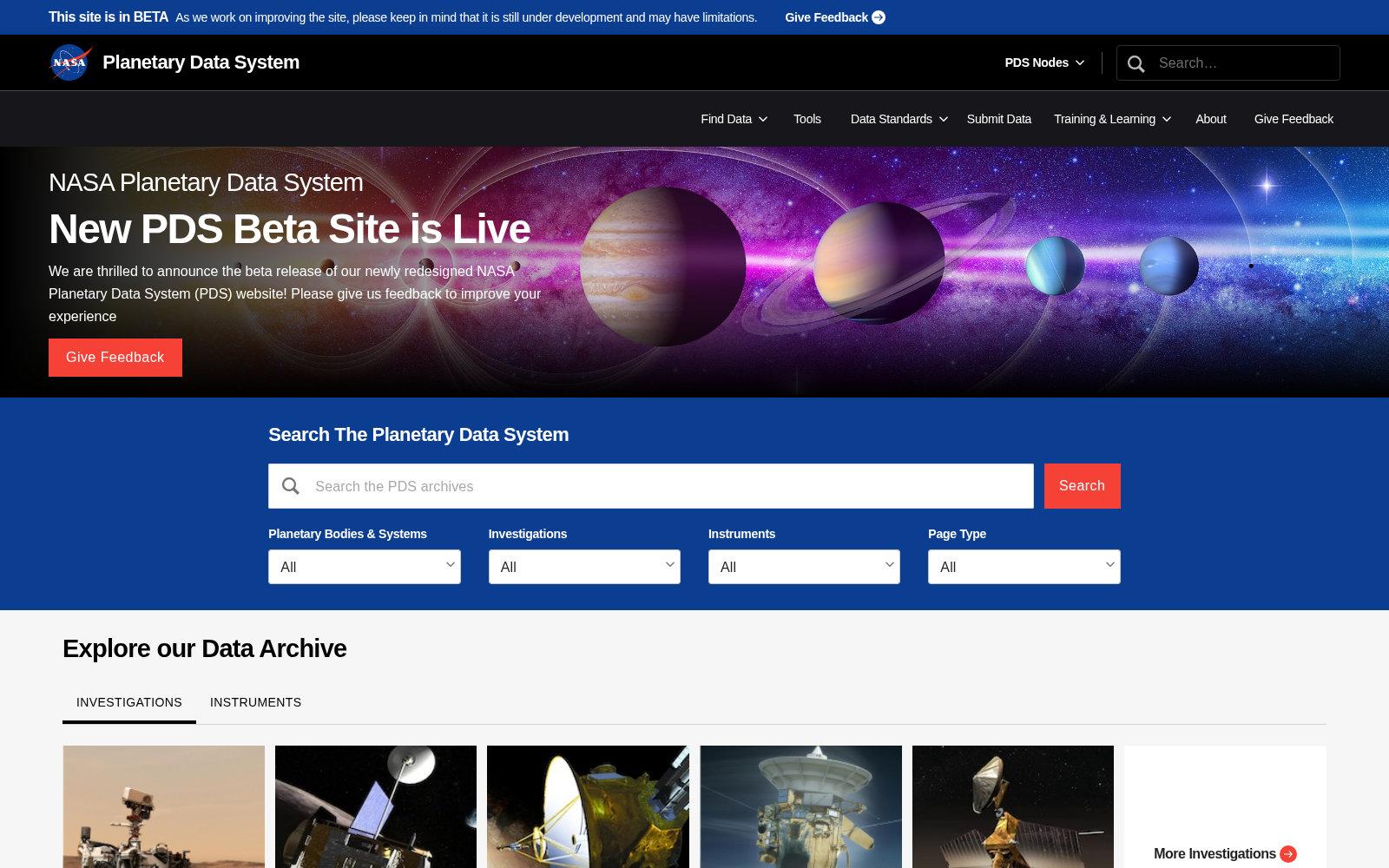Switch to the INVESTIGATIONS tab
The height and width of the screenshot is (868, 1389).
click(129, 702)
